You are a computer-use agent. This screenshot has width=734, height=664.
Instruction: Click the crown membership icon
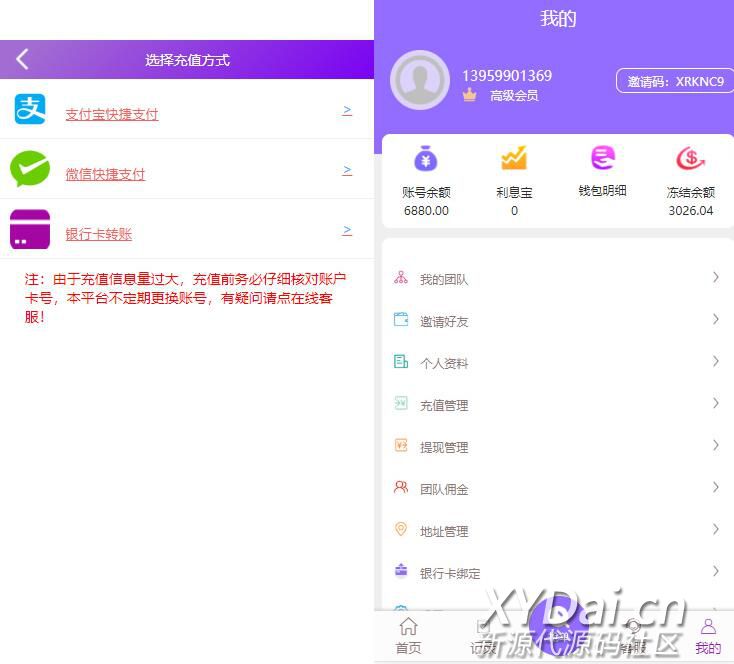click(x=470, y=96)
